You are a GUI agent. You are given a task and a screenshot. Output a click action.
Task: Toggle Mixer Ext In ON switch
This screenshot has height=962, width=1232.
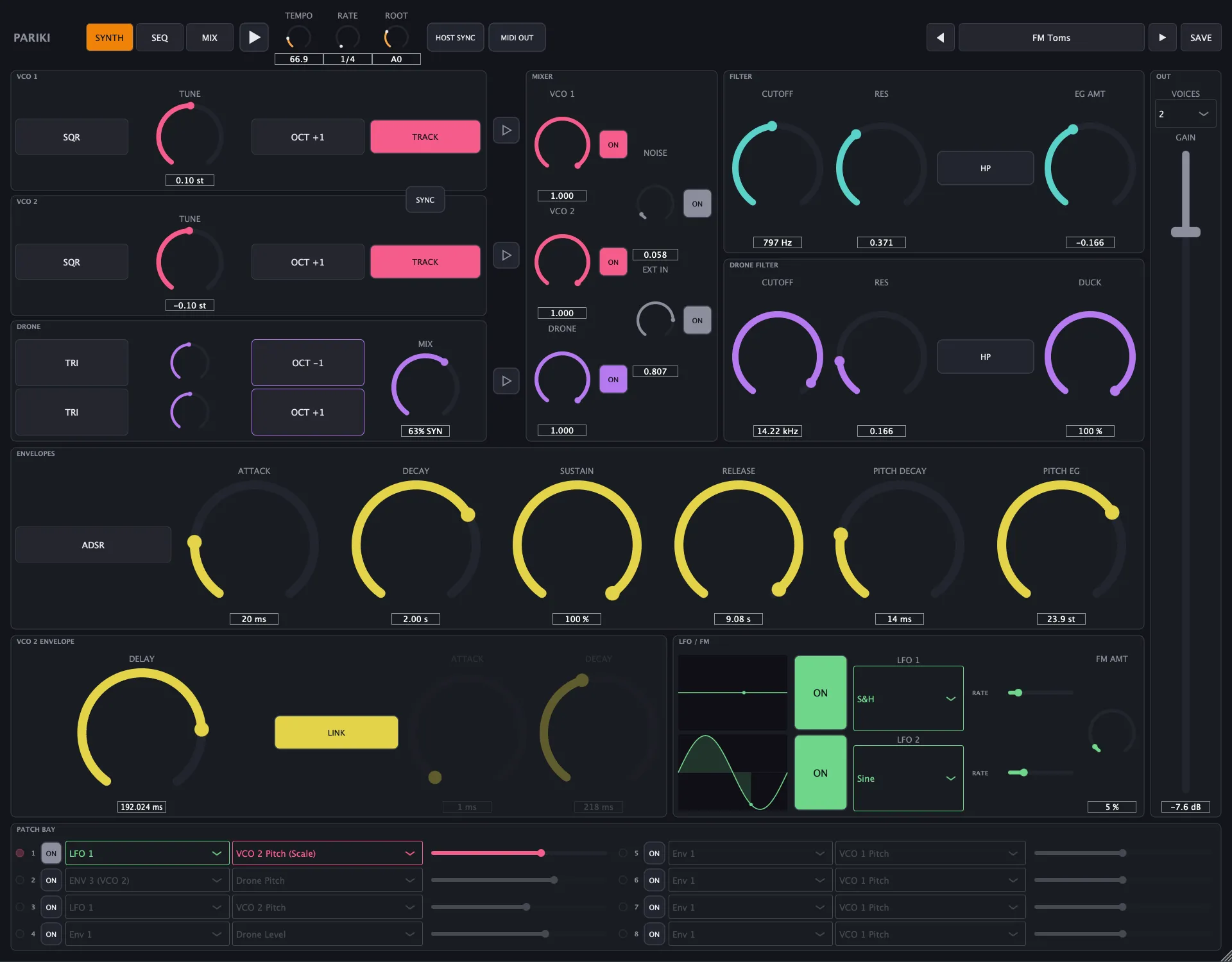click(697, 321)
